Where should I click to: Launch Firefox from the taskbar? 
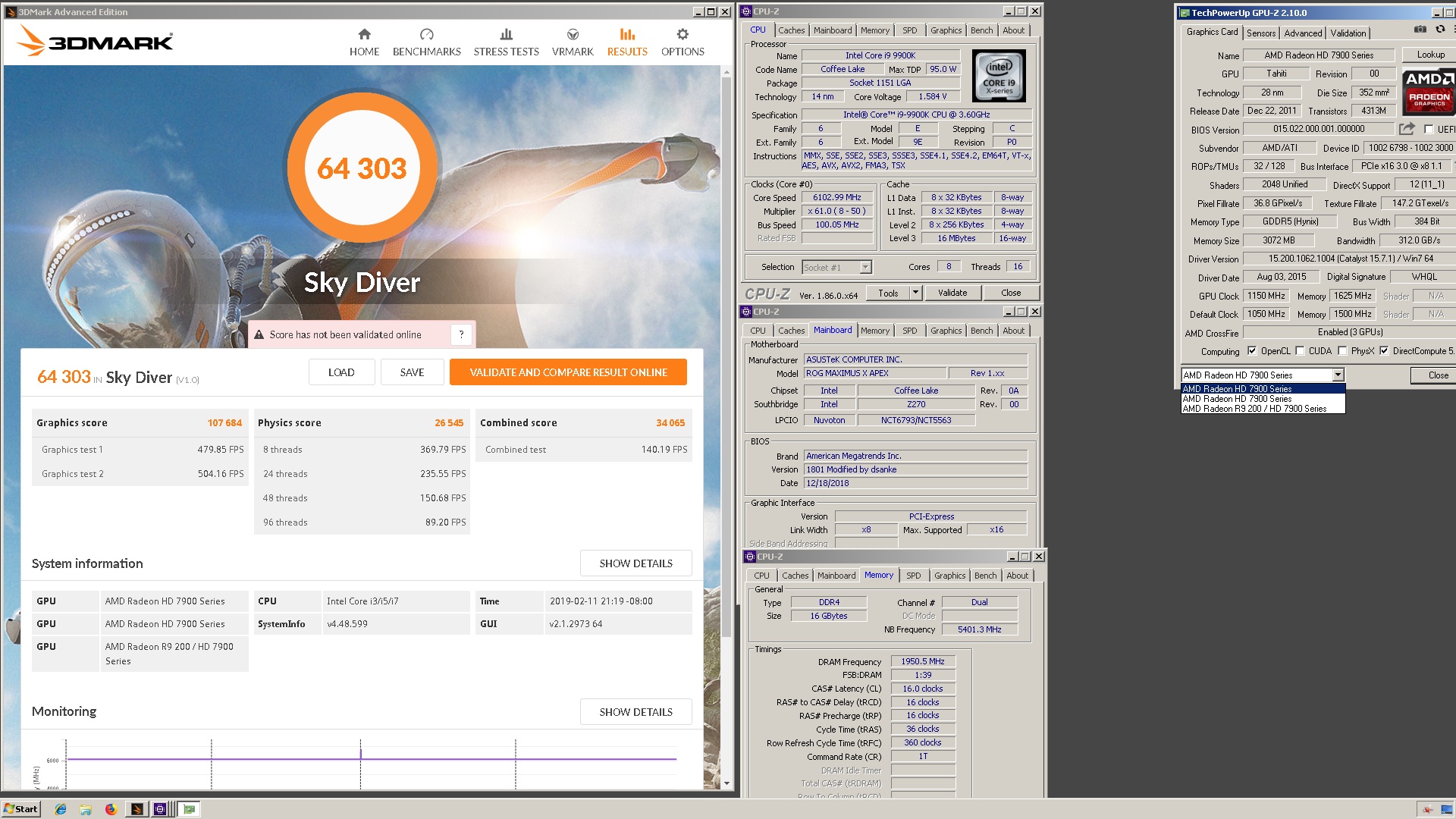click(111, 809)
